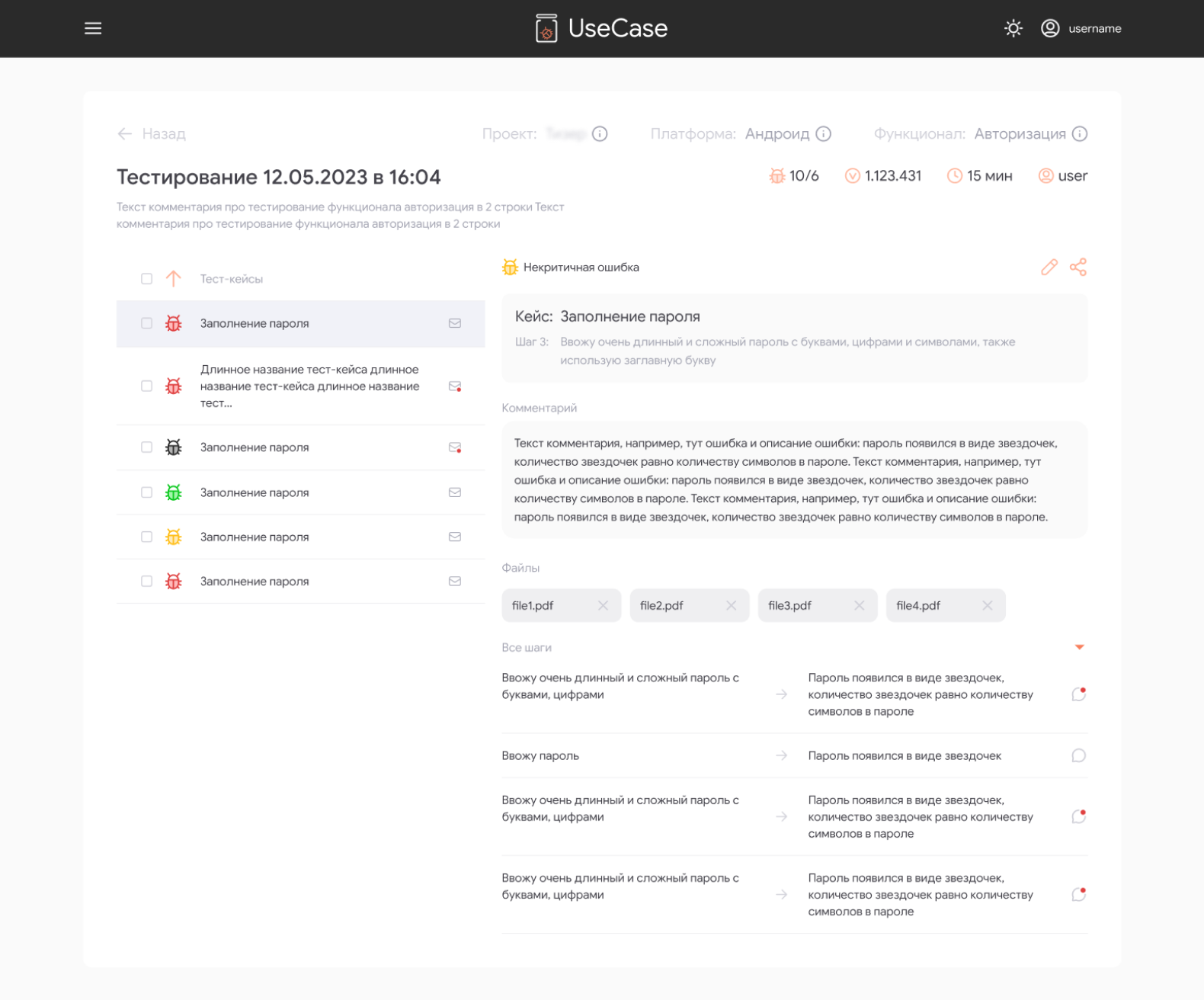Check the green-bug Заполнение пароля checkbox
The height and width of the screenshot is (1000, 1204).
[x=146, y=492]
